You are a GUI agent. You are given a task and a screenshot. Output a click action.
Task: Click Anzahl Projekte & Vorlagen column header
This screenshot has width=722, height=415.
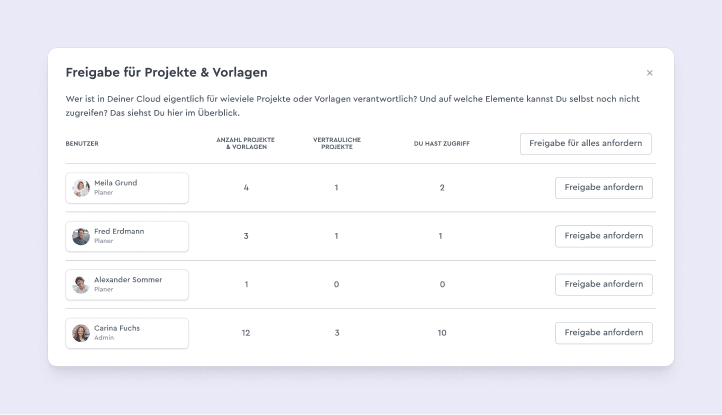click(246, 143)
